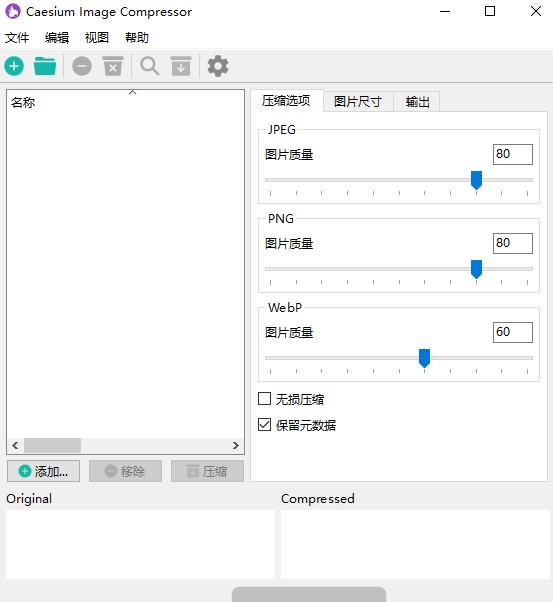The height and width of the screenshot is (602, 553).
Task: Click the 移除 button
Action: point(125,471)
